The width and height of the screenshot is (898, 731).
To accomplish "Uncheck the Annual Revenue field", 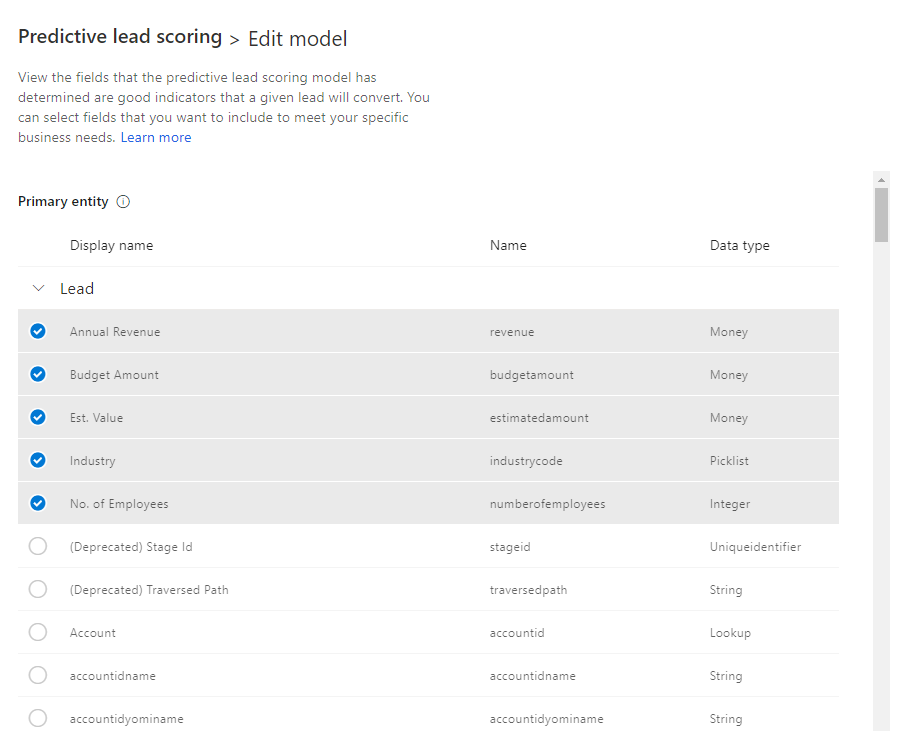I will (38, 331).
